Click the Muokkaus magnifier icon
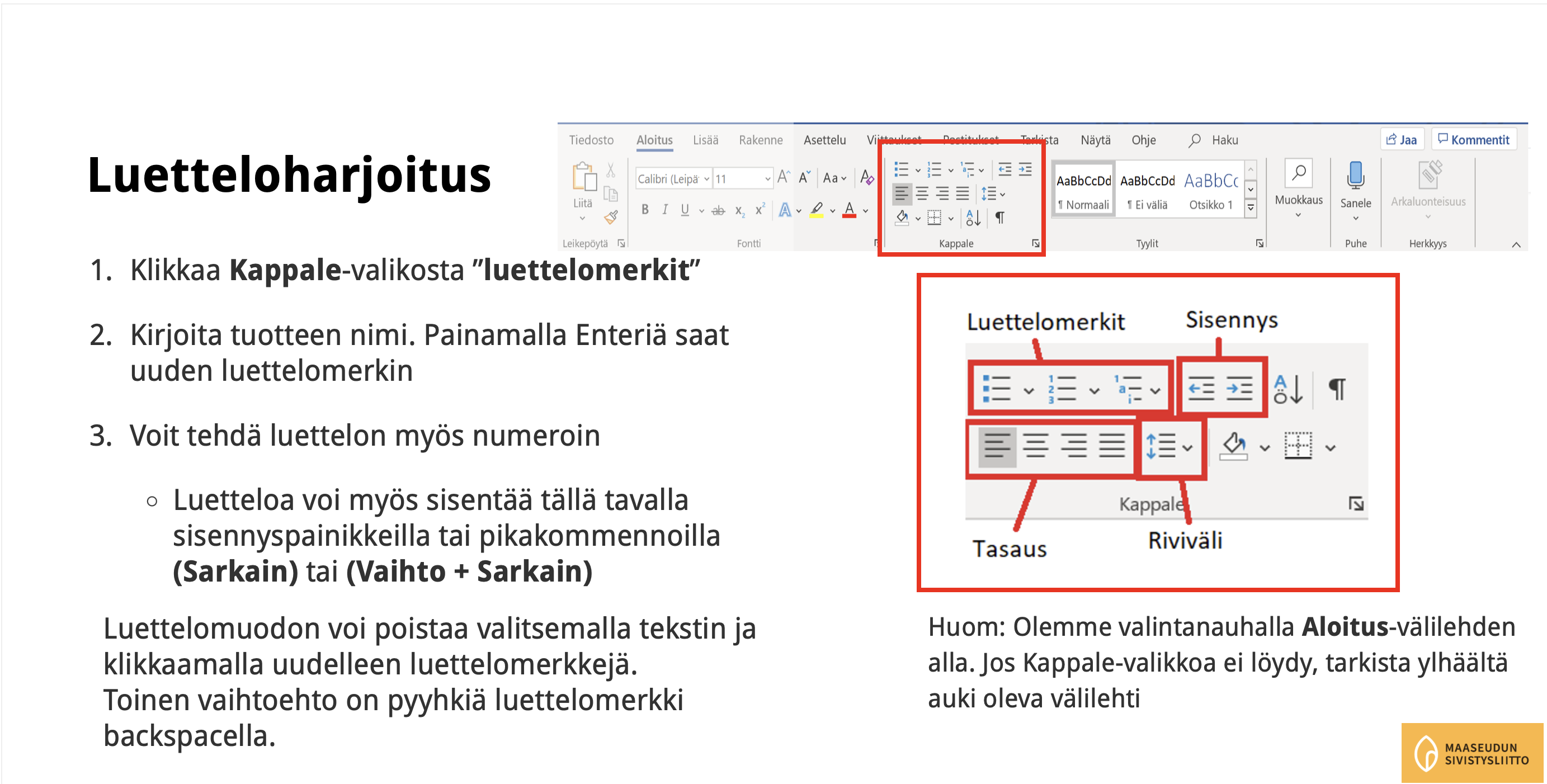 pyautogui.click(x=1298, y=173)
